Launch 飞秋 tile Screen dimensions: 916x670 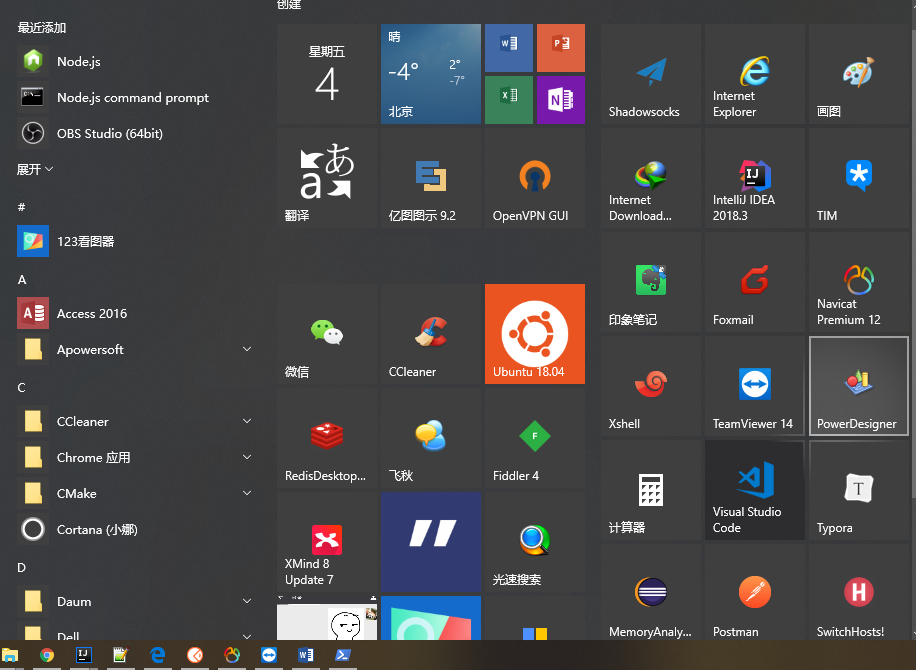(x=431, y=438)
